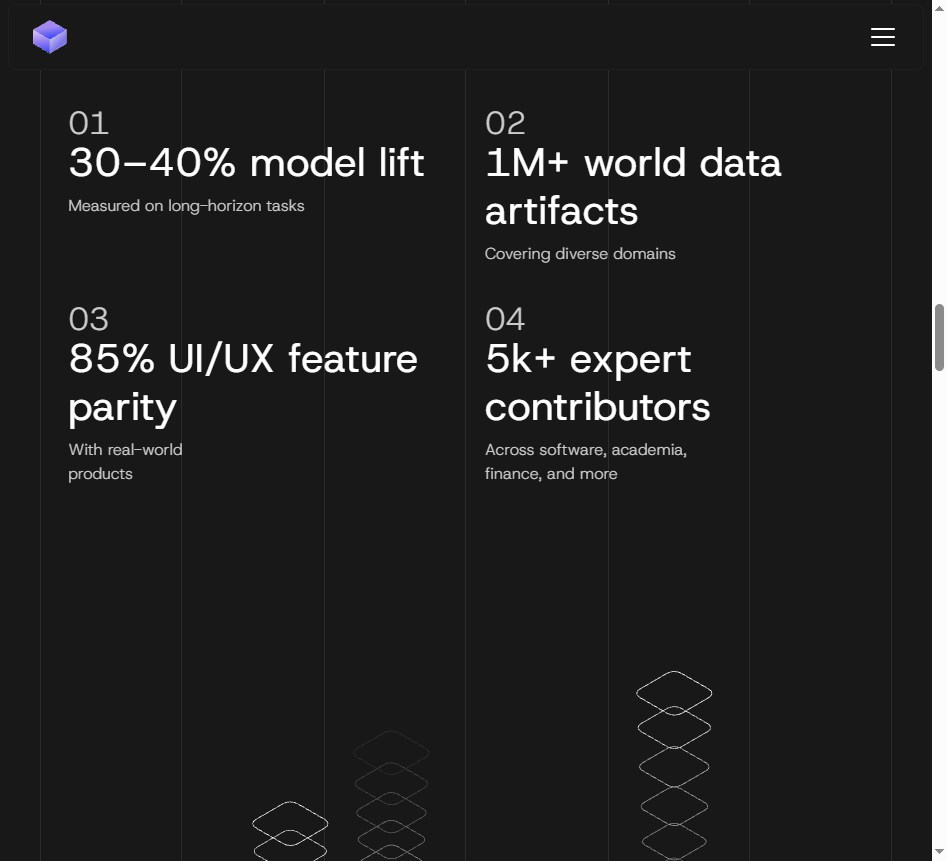Click the '30–40% model lift' heading
This screenshot has height=861, width=947.
pos(246,162)
